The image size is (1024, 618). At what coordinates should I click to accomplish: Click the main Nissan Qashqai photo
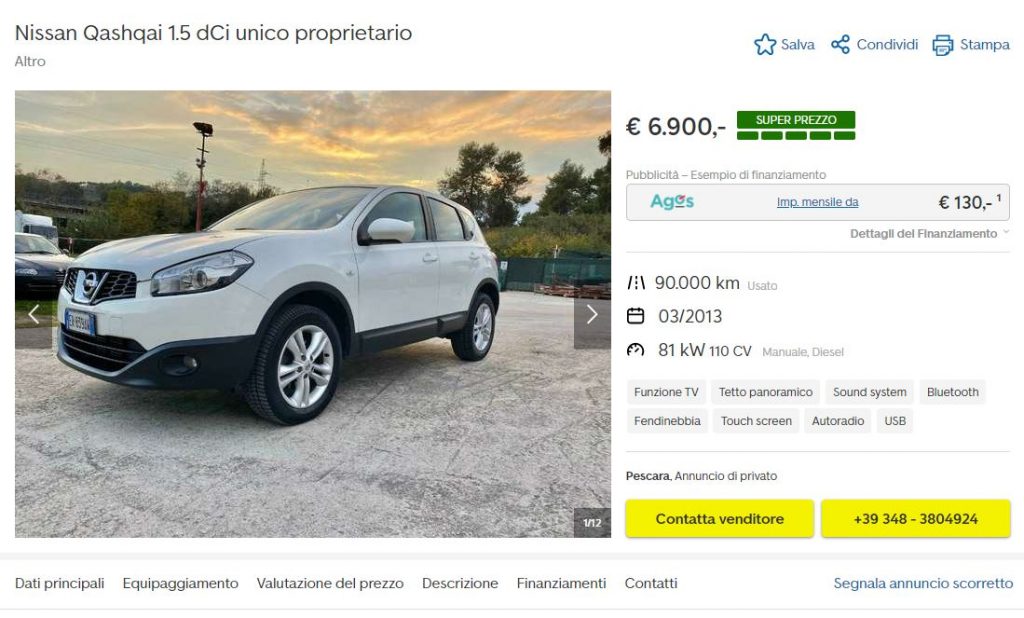click(313, 314)
